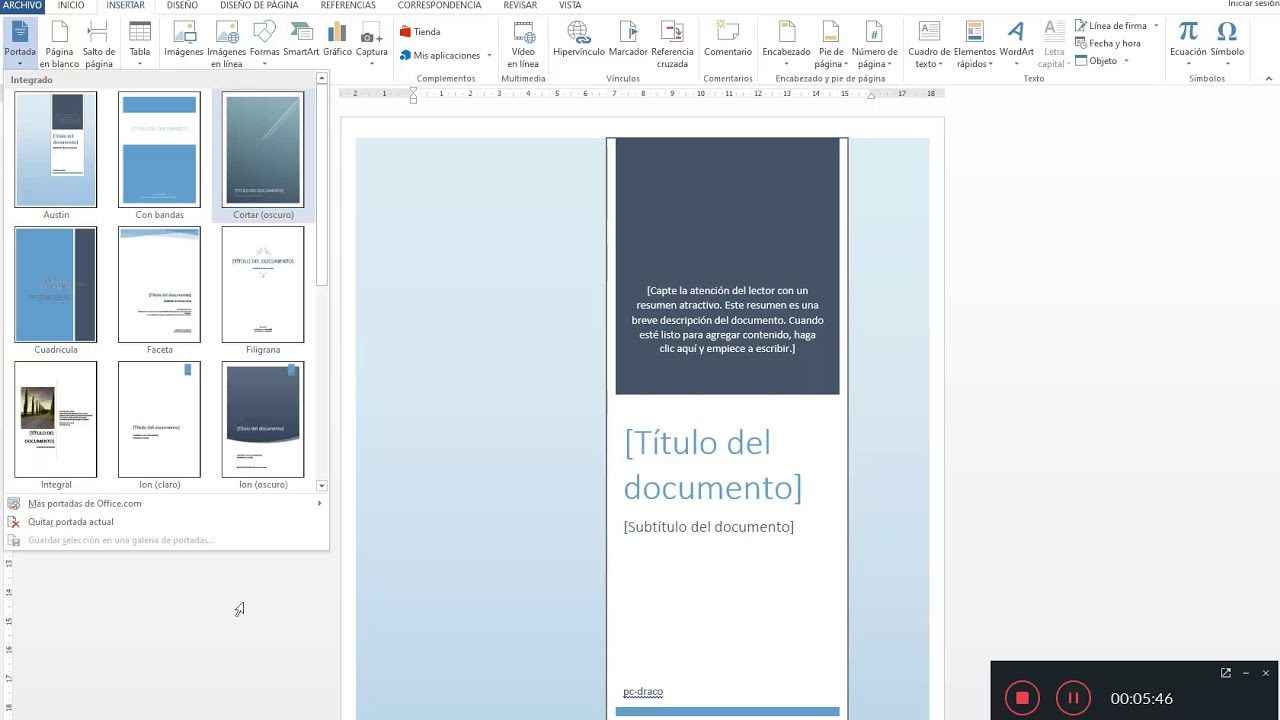This screenshot has width=1280, height=720.
Task: Click the pc-draco author text
Action: (x=643, y=692)
